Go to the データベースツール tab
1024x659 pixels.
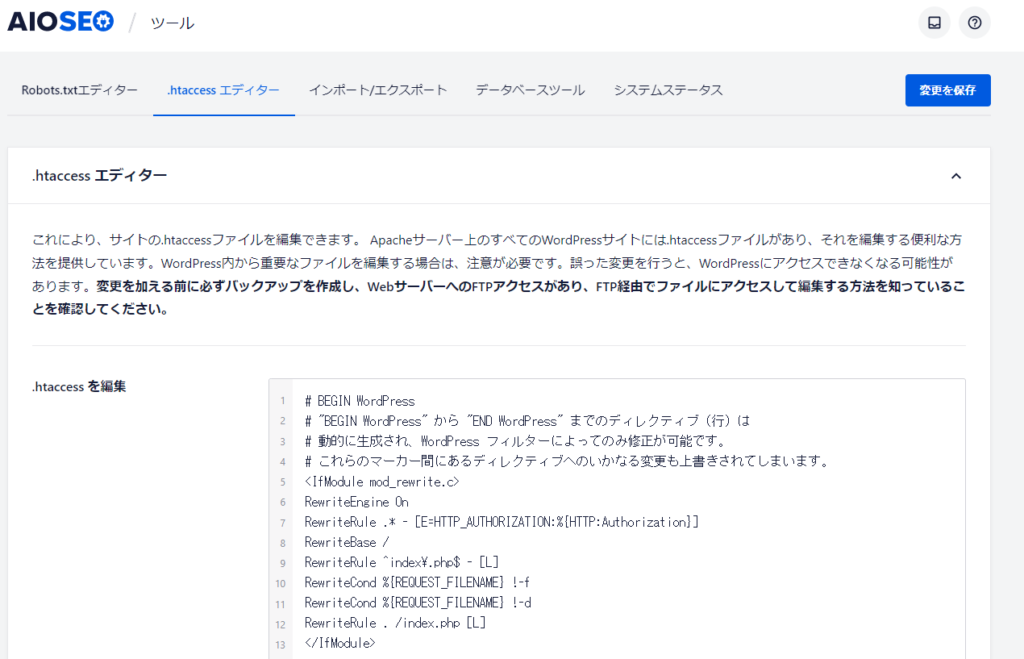point(530,90)
